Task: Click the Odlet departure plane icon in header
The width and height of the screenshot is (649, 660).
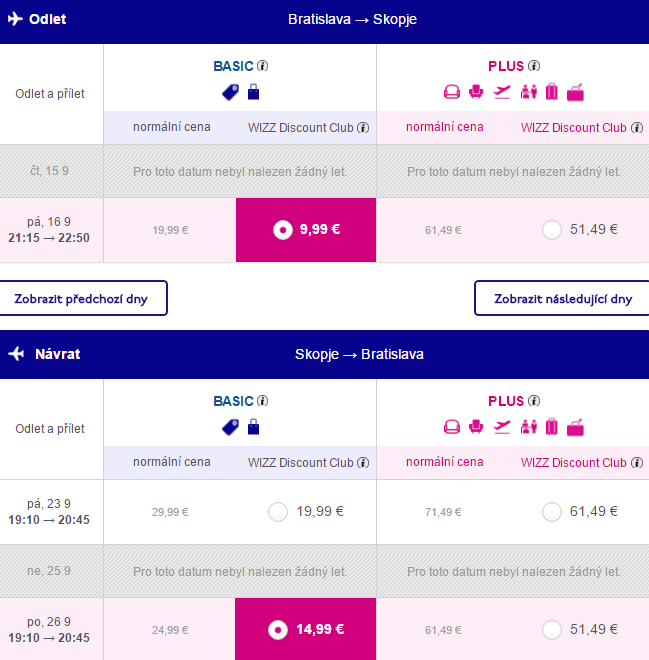Action: pyautogui.click(x=15, y=19)
